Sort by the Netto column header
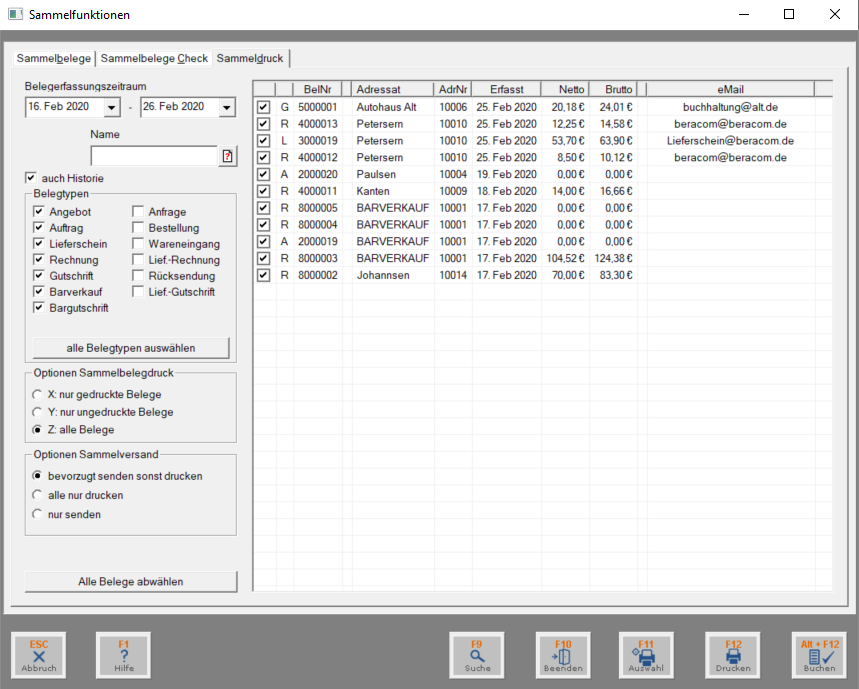This screenshot has width=859, height=689. pyautogui.click(x=565, y=89)
